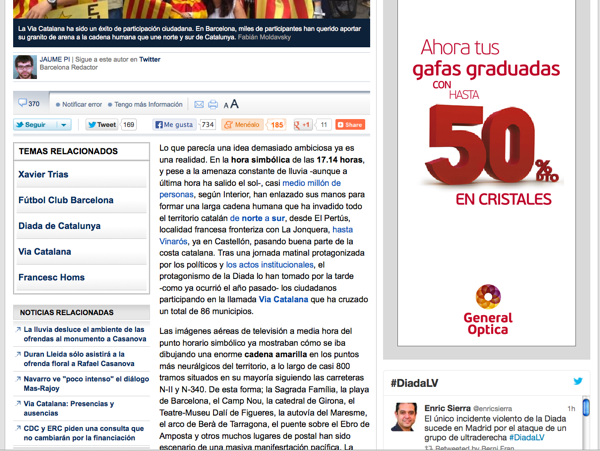Click the Twitter widget scrollbar thumb
600x451 pixels.
pos(586,407)
